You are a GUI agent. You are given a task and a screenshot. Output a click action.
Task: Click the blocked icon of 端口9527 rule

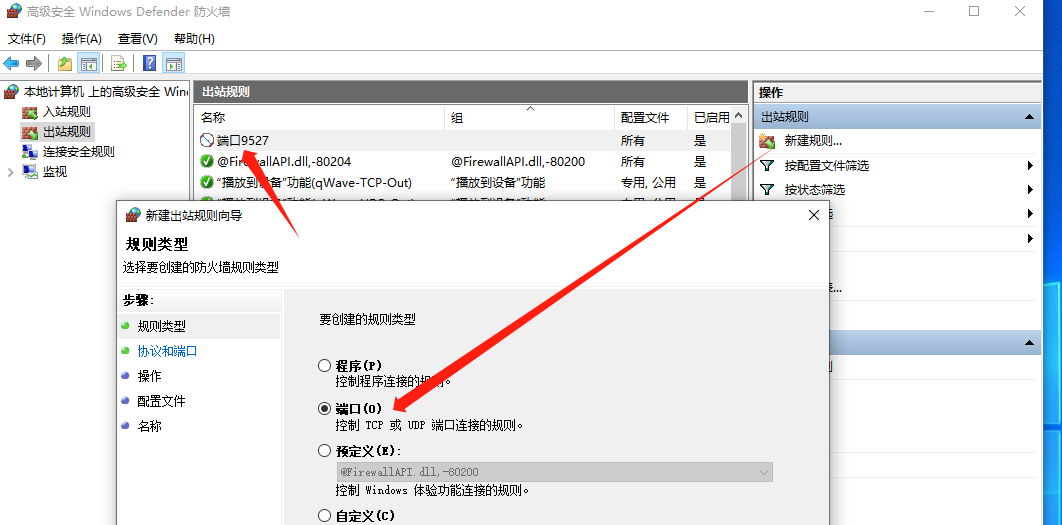pyautogui.click(x=207, y=140)
